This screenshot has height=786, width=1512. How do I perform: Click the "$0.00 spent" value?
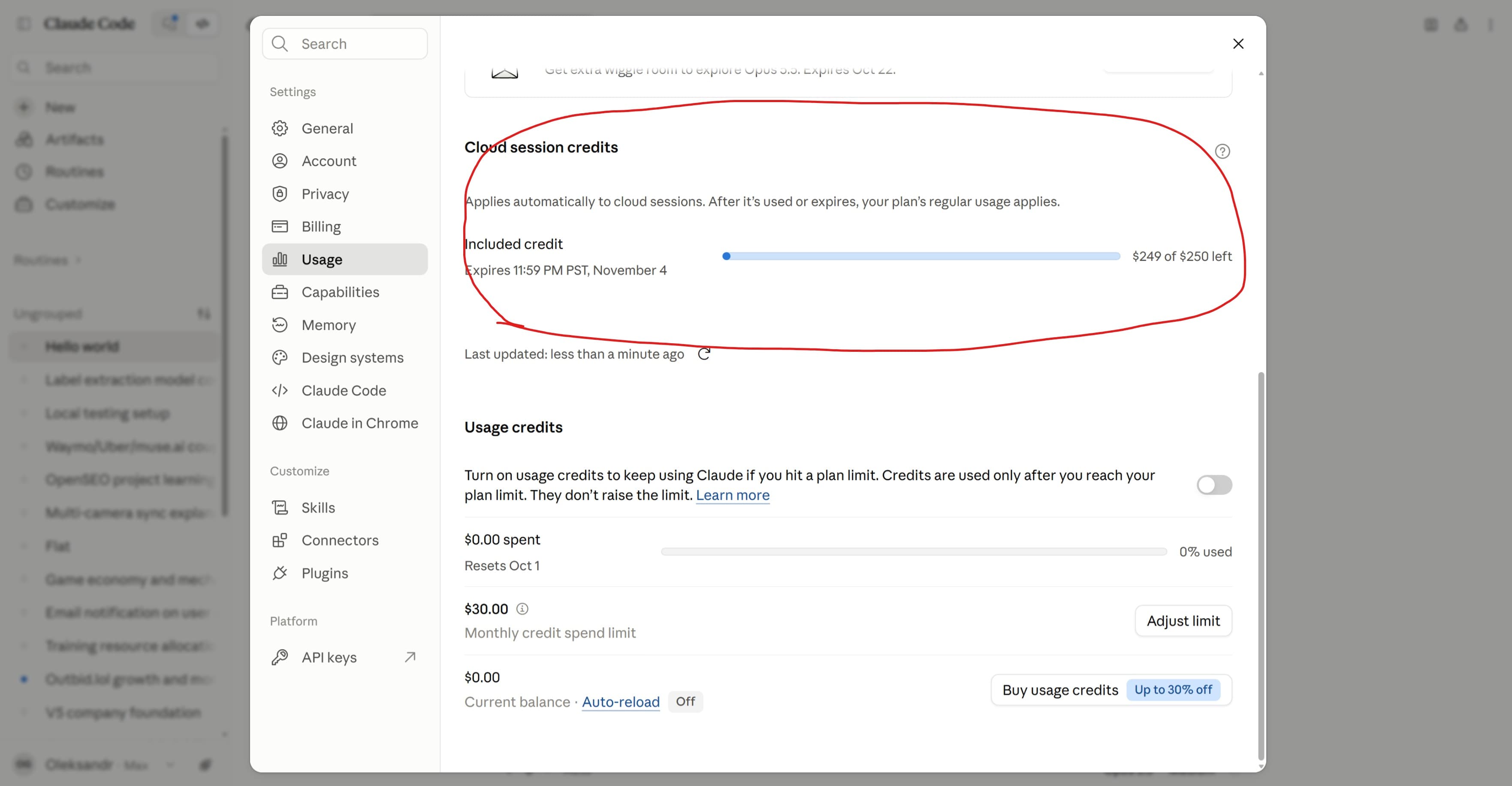tap(502, 539)
